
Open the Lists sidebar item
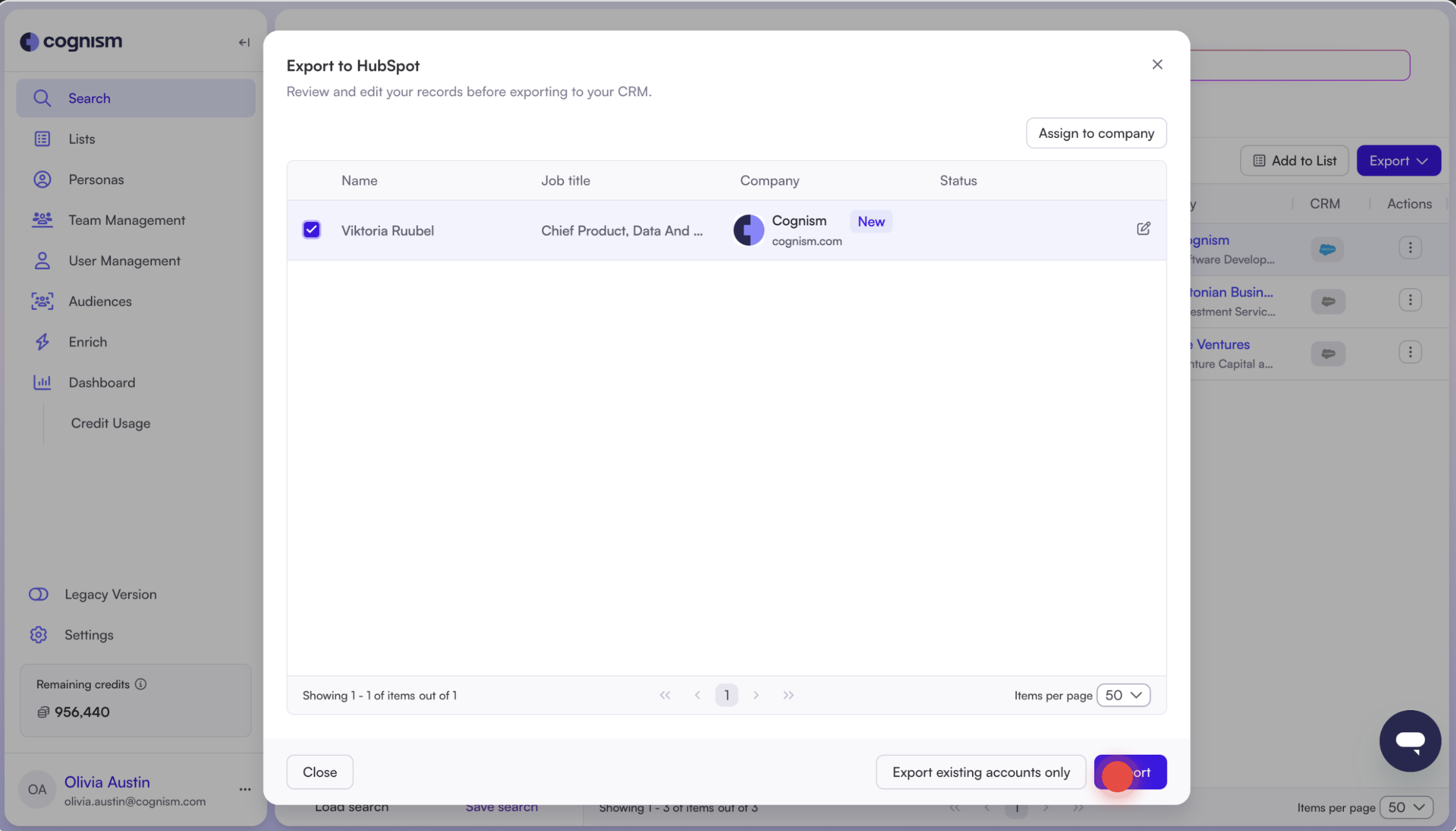pos(82,139)
